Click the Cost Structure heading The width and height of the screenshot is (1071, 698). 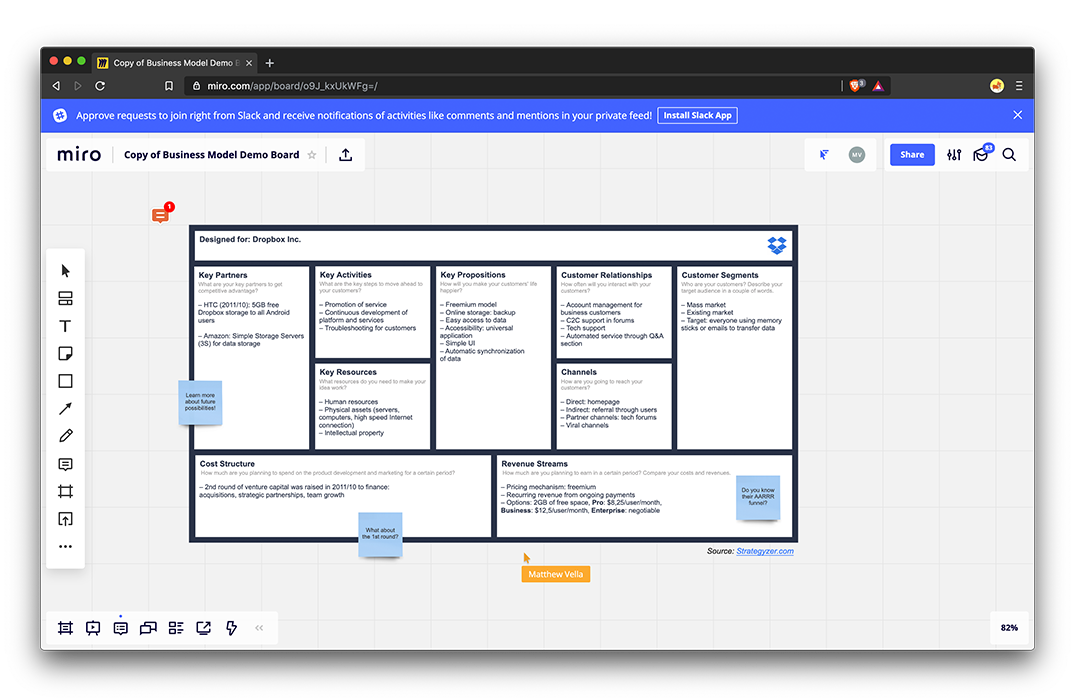[227, 464]
